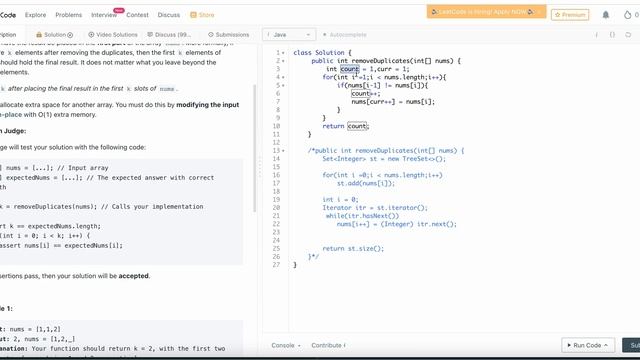Collapse the if-block fold at line 5
Image resolution: width=640 pixels, height=360 pixels.
click(283, 85)
